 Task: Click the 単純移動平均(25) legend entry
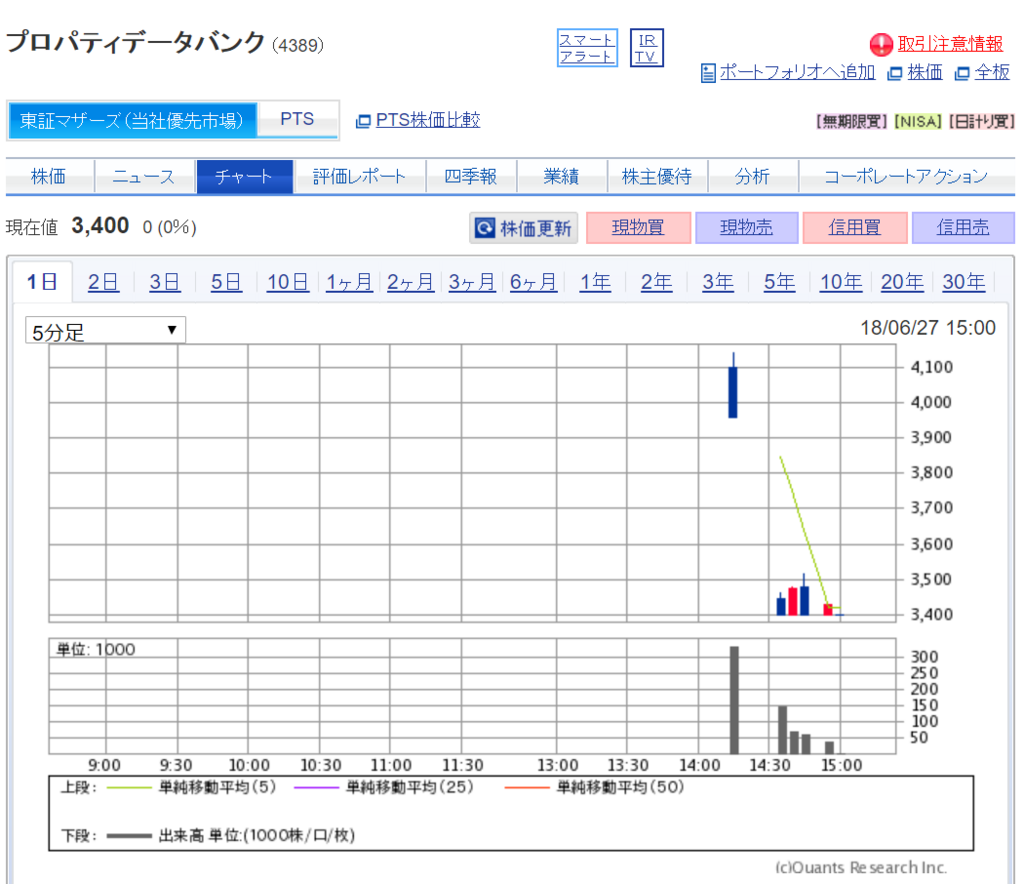[x=384, y=787]
